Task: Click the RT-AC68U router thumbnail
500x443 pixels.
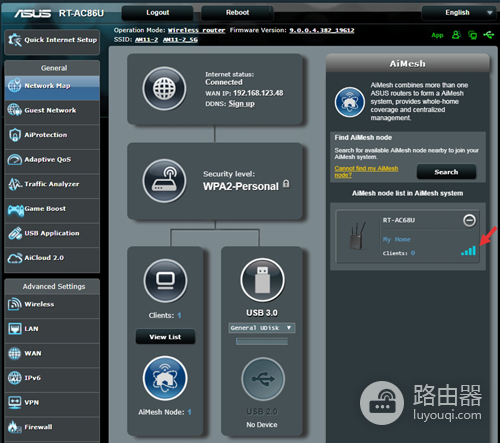Action: [358, 236]
